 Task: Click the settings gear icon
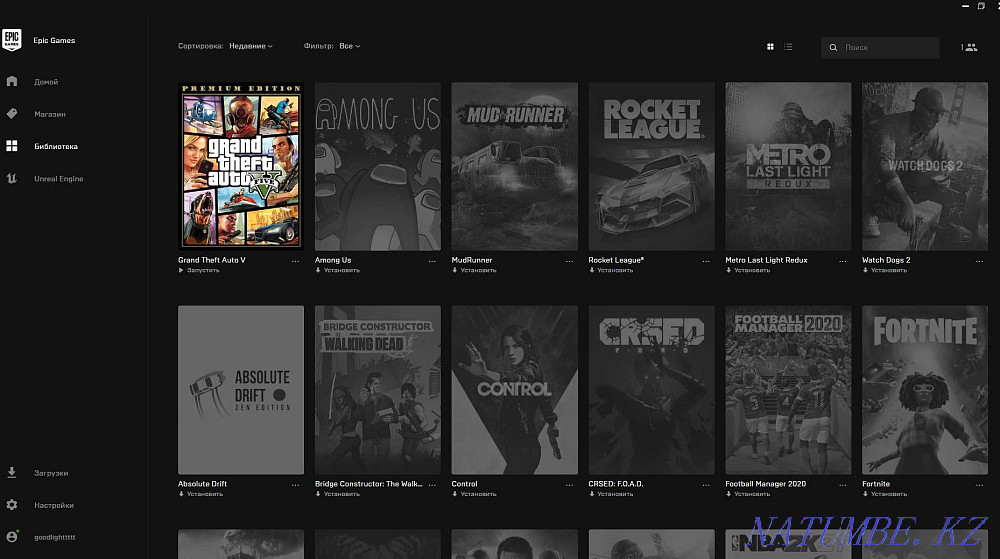[11, 505]
